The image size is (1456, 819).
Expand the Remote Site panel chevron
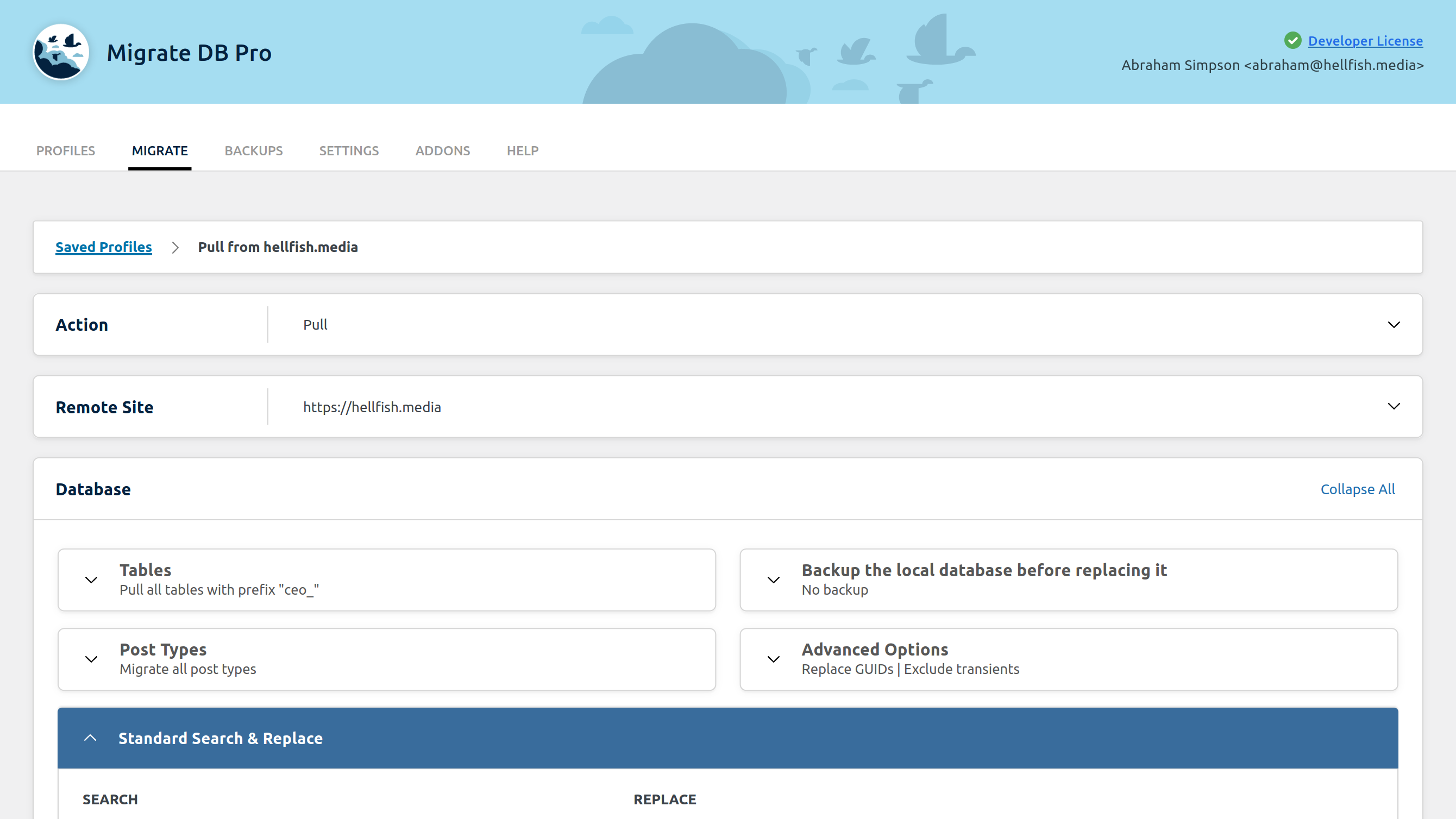coord(1394,406)
